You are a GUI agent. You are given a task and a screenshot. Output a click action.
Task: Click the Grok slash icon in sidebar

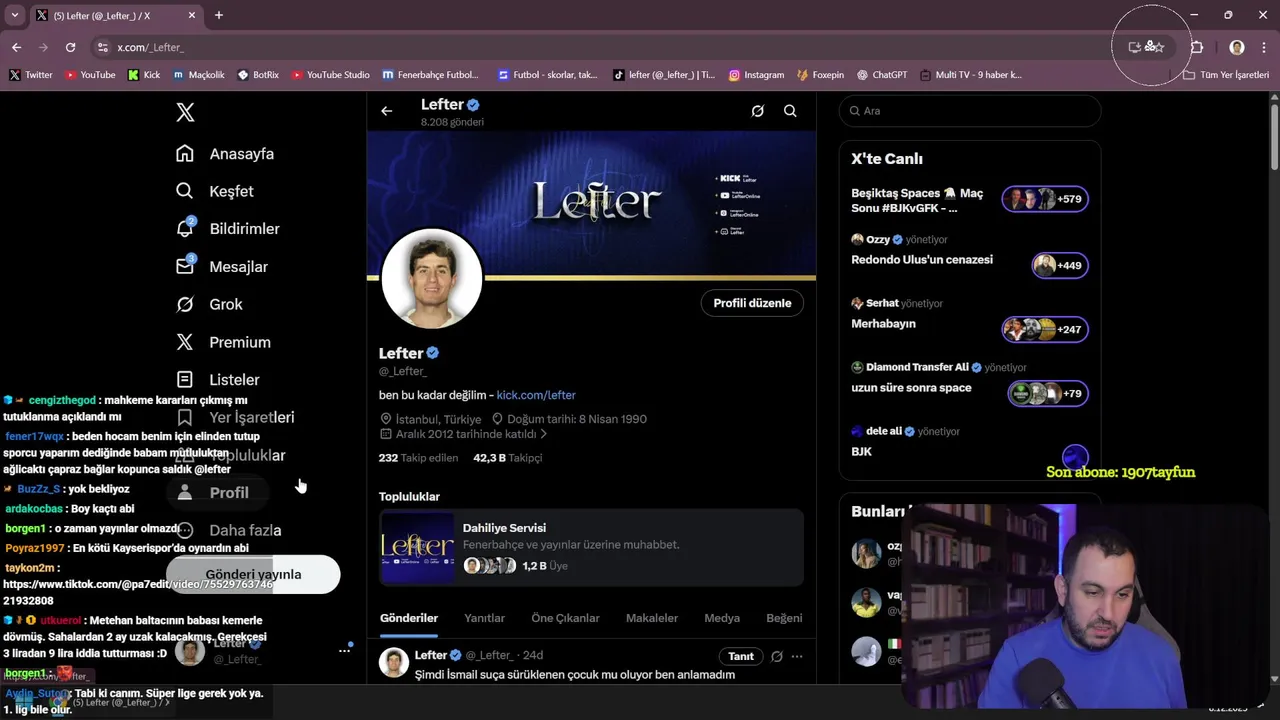click(185, 304)
